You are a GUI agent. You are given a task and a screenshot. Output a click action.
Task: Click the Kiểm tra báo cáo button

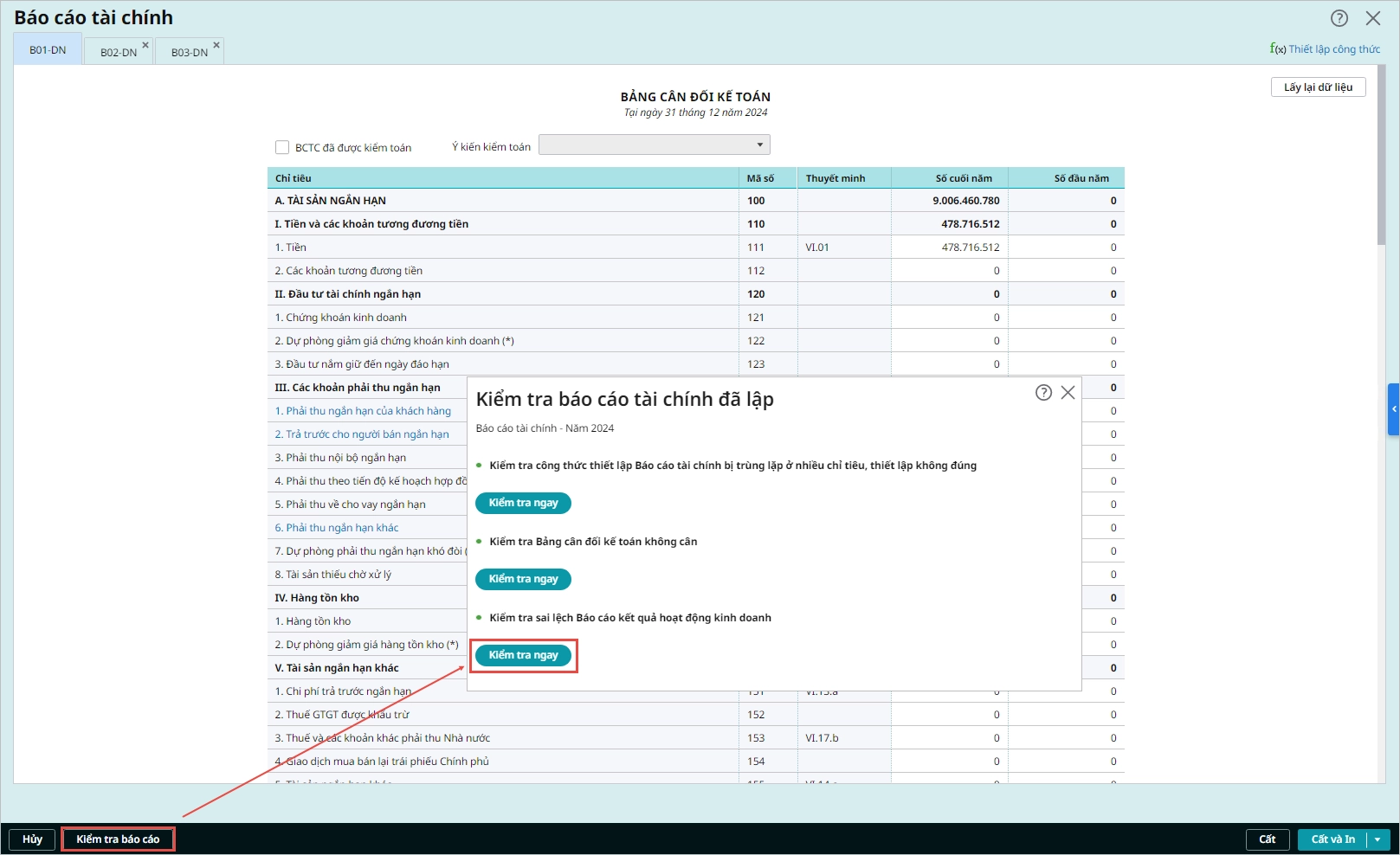pyautogui.click(x=118, y=839)
